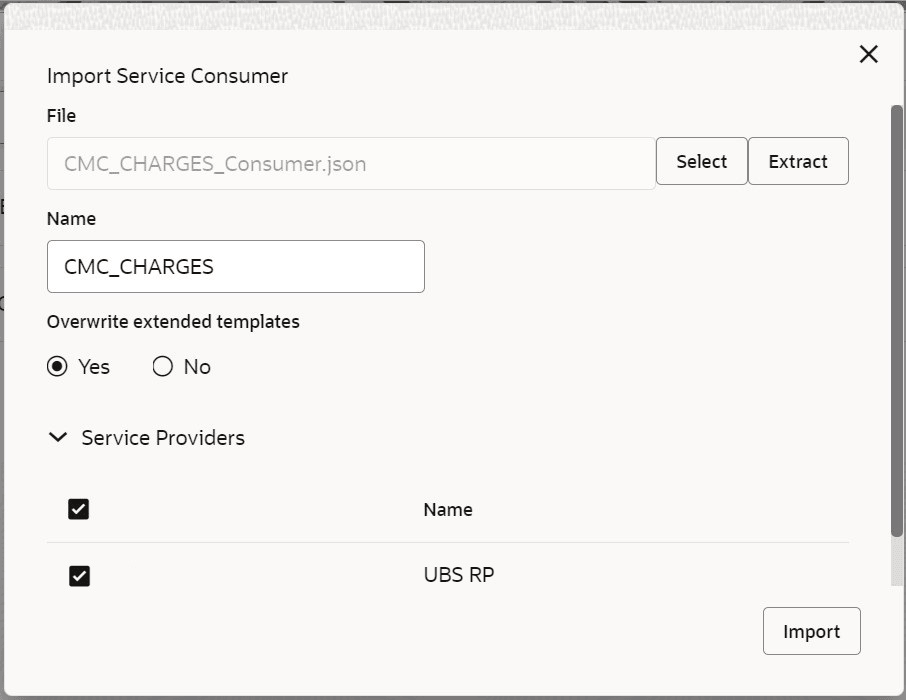Collapse the Service Providers chevron
The height and width of the screenshot is (700, 906).
tap(58, 438)
